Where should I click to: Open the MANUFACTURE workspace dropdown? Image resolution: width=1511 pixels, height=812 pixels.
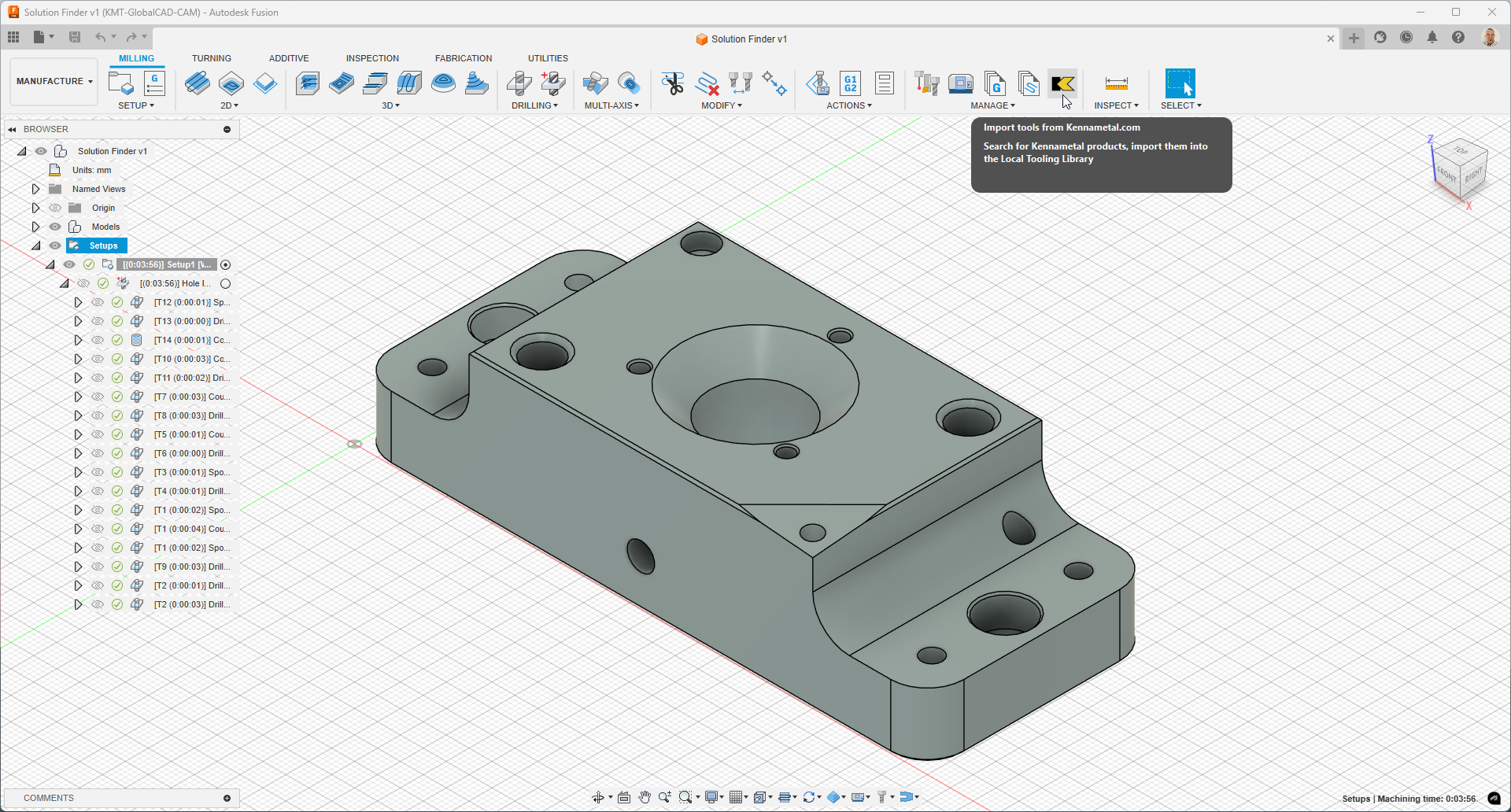point(54,82)
